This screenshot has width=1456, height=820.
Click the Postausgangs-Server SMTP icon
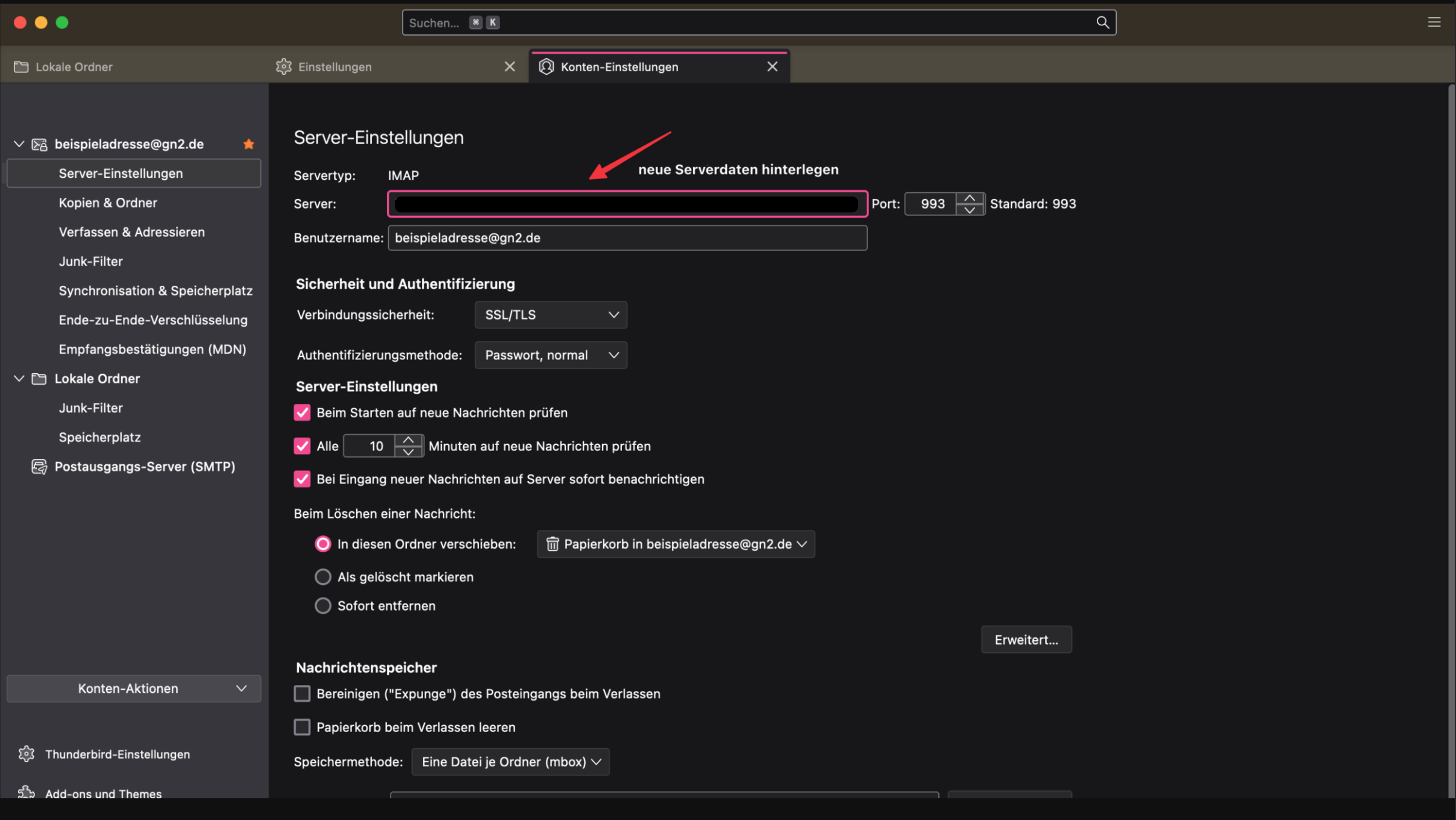[x=39, y=467]
